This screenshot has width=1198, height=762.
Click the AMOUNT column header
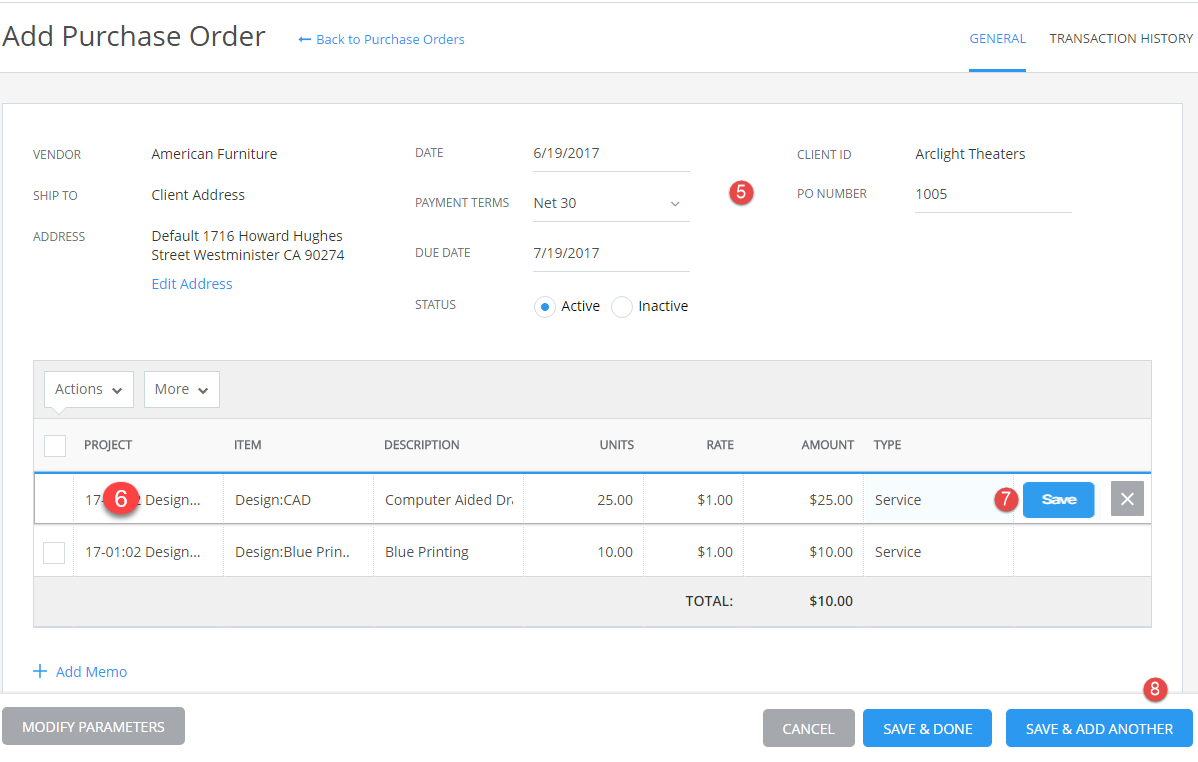coord(827,445)
